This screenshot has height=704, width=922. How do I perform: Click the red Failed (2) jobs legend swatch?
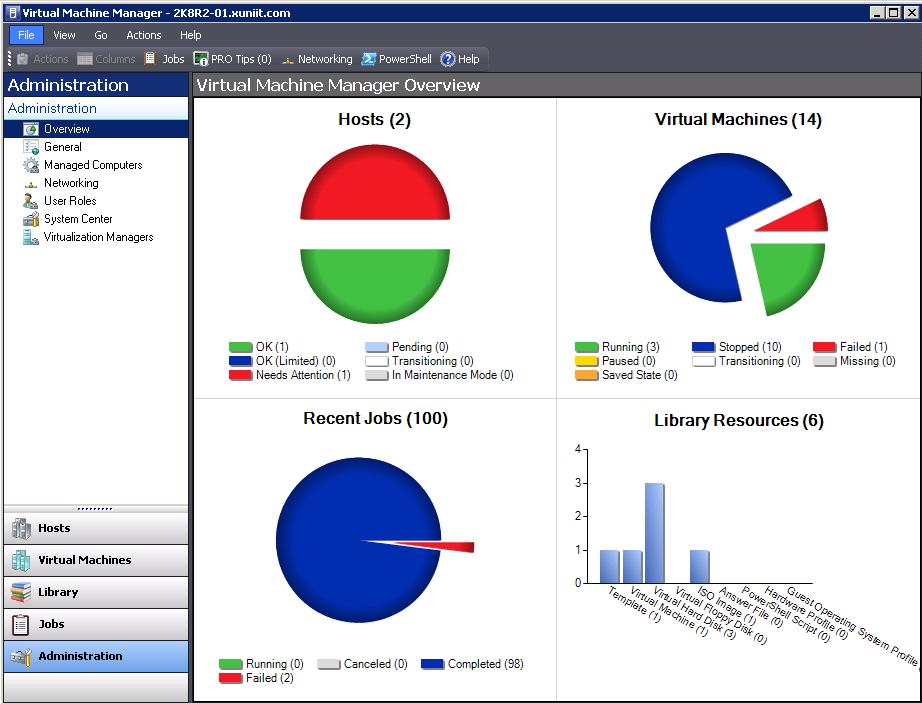coord(230,678)
